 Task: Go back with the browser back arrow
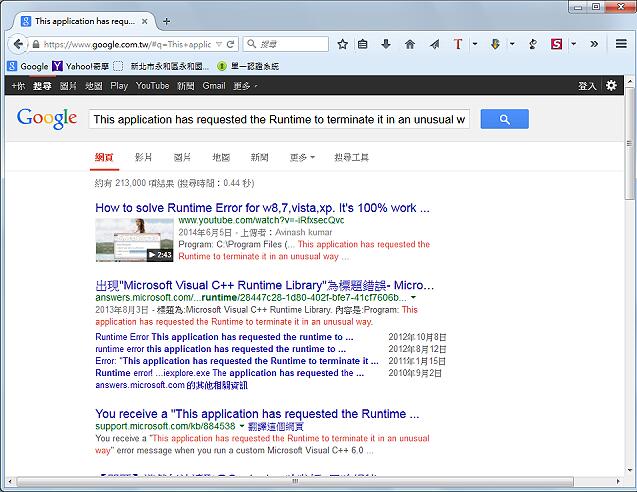pyautogui.click(x=17, y=44)
